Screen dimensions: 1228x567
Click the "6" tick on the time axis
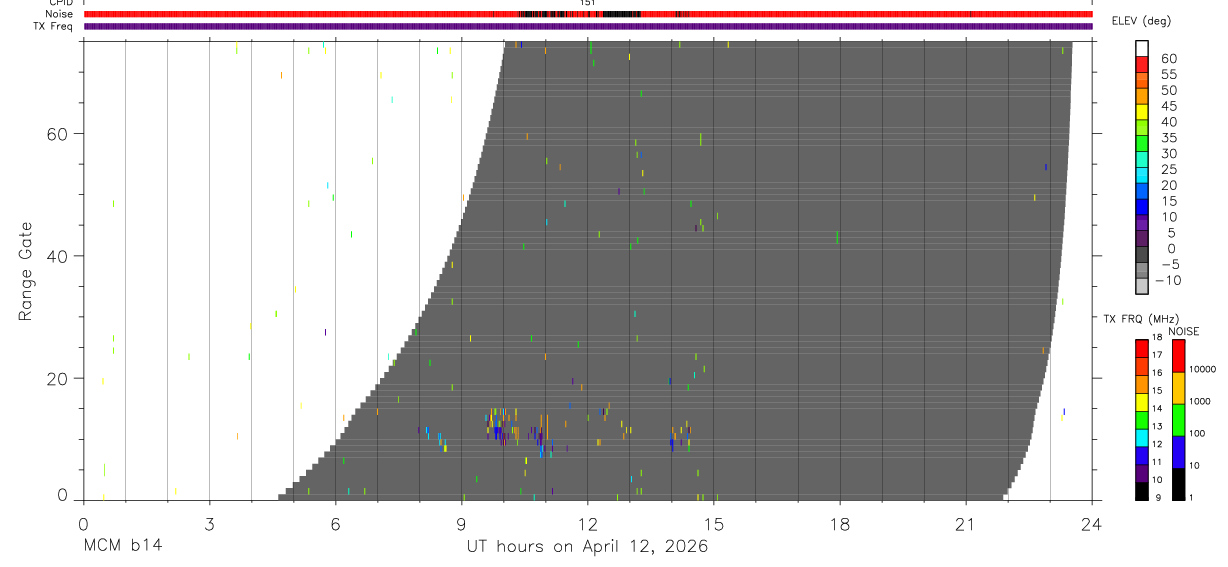[335, 524]
